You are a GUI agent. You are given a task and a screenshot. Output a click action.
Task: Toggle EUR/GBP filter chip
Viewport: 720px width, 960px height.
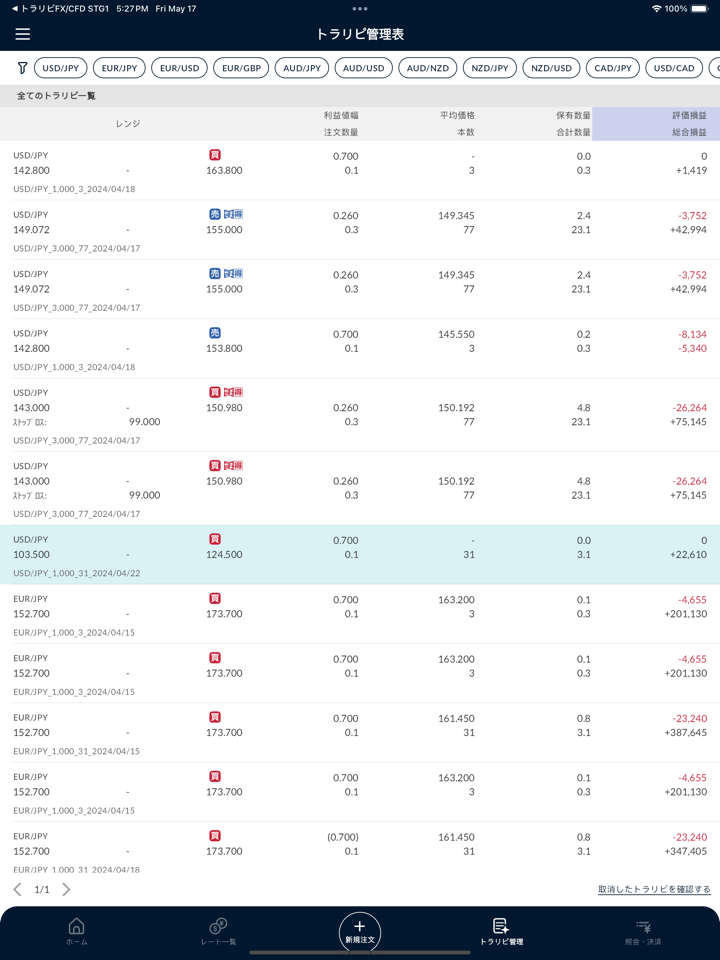tap(242, 68)
